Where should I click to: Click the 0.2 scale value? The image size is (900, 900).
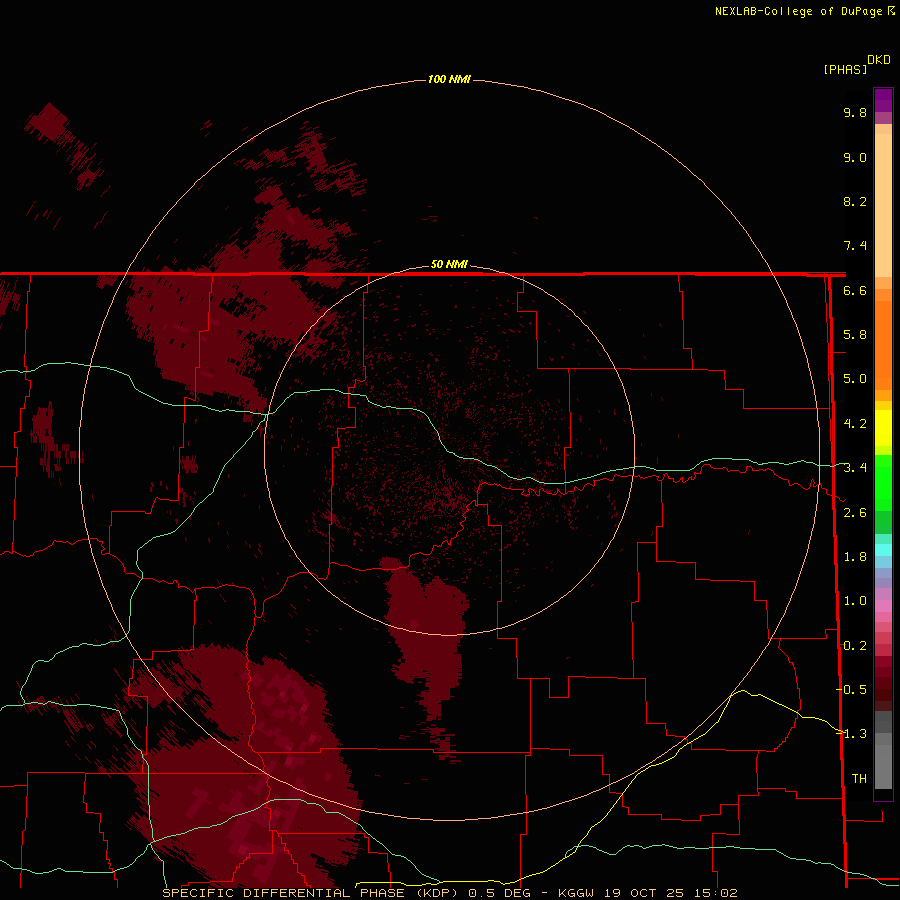coord(855,646)
